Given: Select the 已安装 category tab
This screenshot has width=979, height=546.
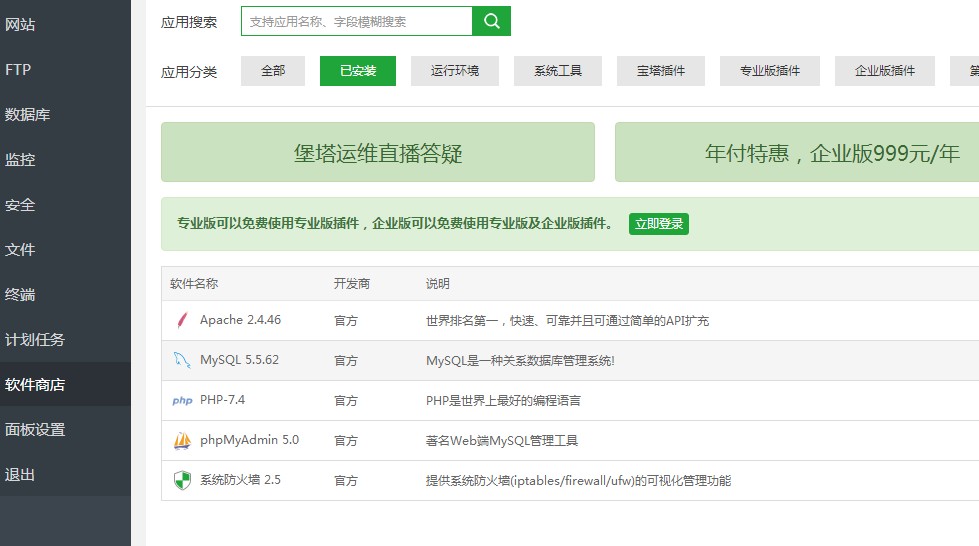Looking at the screenshot, I should (357, 71).
